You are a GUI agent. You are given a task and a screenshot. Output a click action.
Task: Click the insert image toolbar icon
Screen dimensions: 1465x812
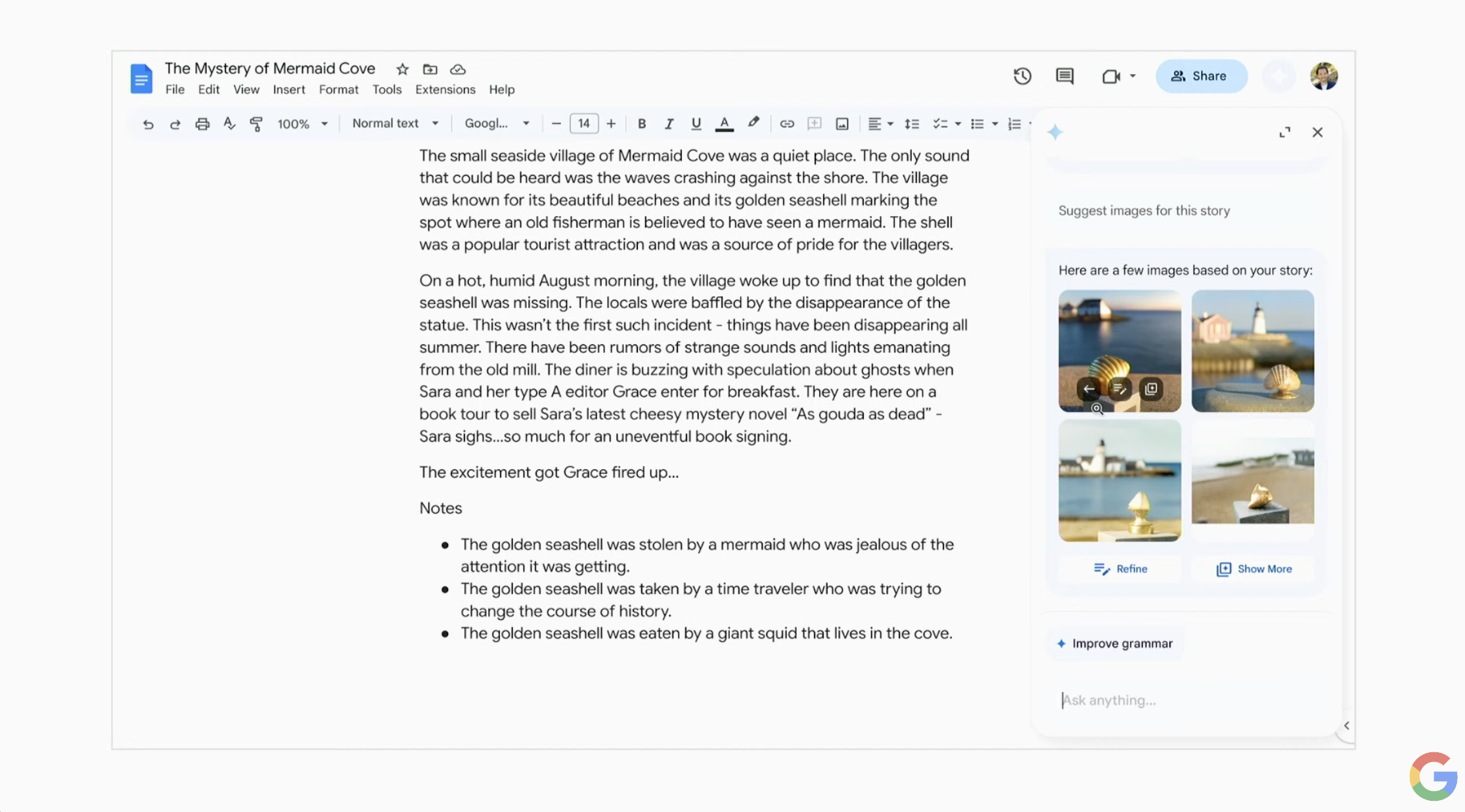(842, 124)
